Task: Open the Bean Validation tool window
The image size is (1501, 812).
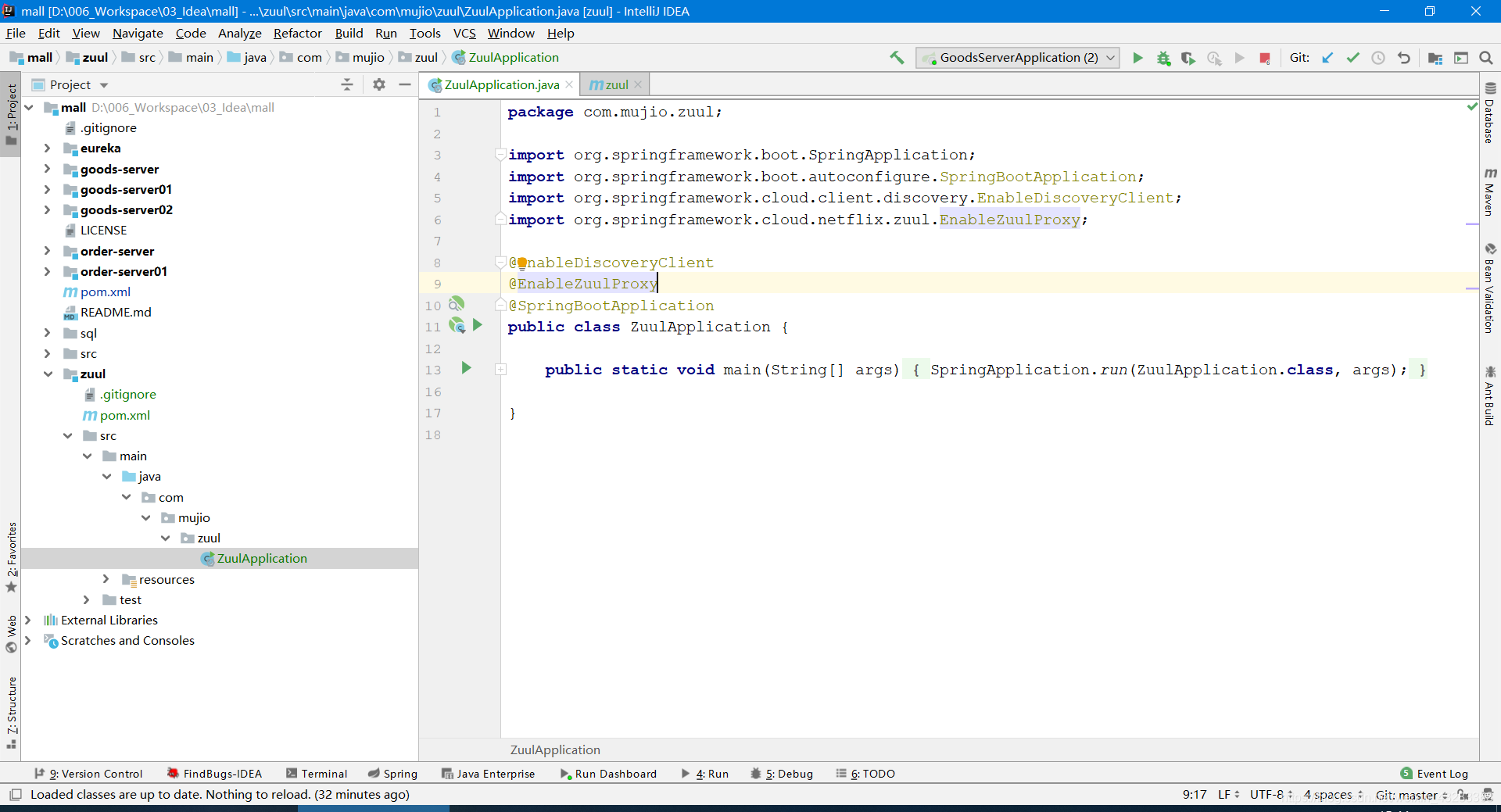Action: pos(1490,288)
